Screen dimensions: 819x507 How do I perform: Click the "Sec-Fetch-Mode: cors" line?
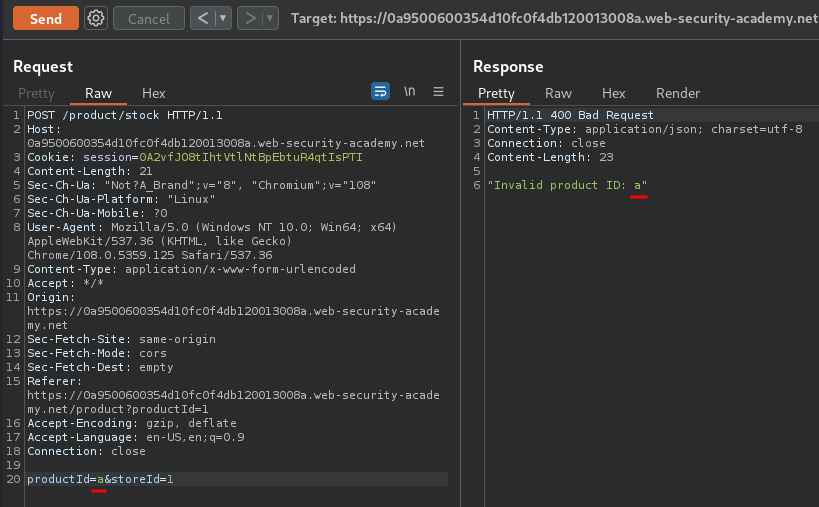(x=97, y=353)
